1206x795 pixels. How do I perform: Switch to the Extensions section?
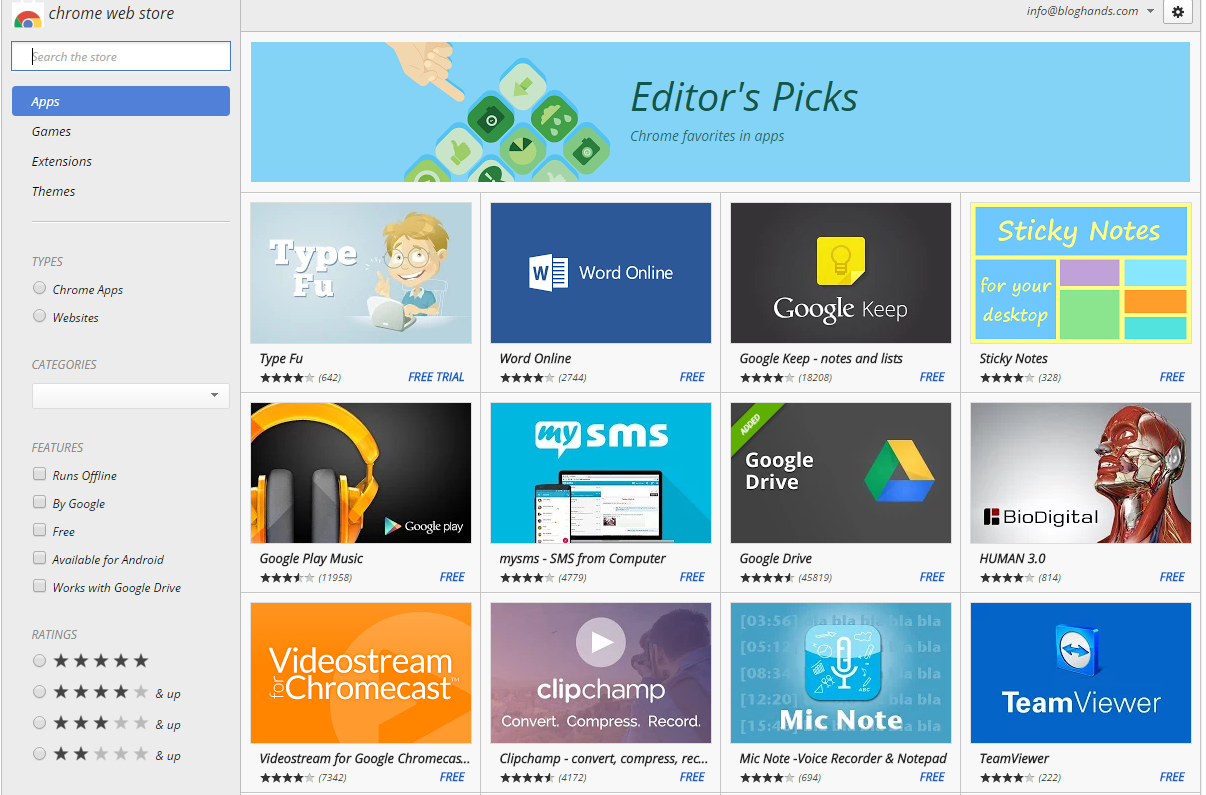click(x=62, y=161)
